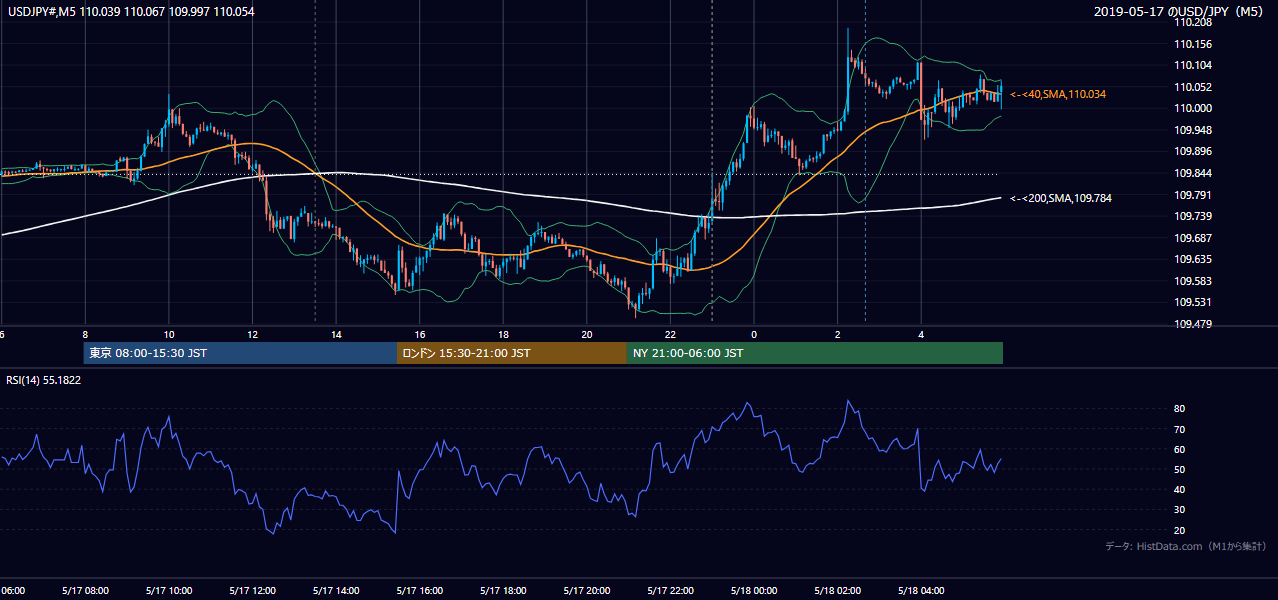Click price axis label 109.687
The height and width of the screenshot is (600, 1278).
[1194, 238]
